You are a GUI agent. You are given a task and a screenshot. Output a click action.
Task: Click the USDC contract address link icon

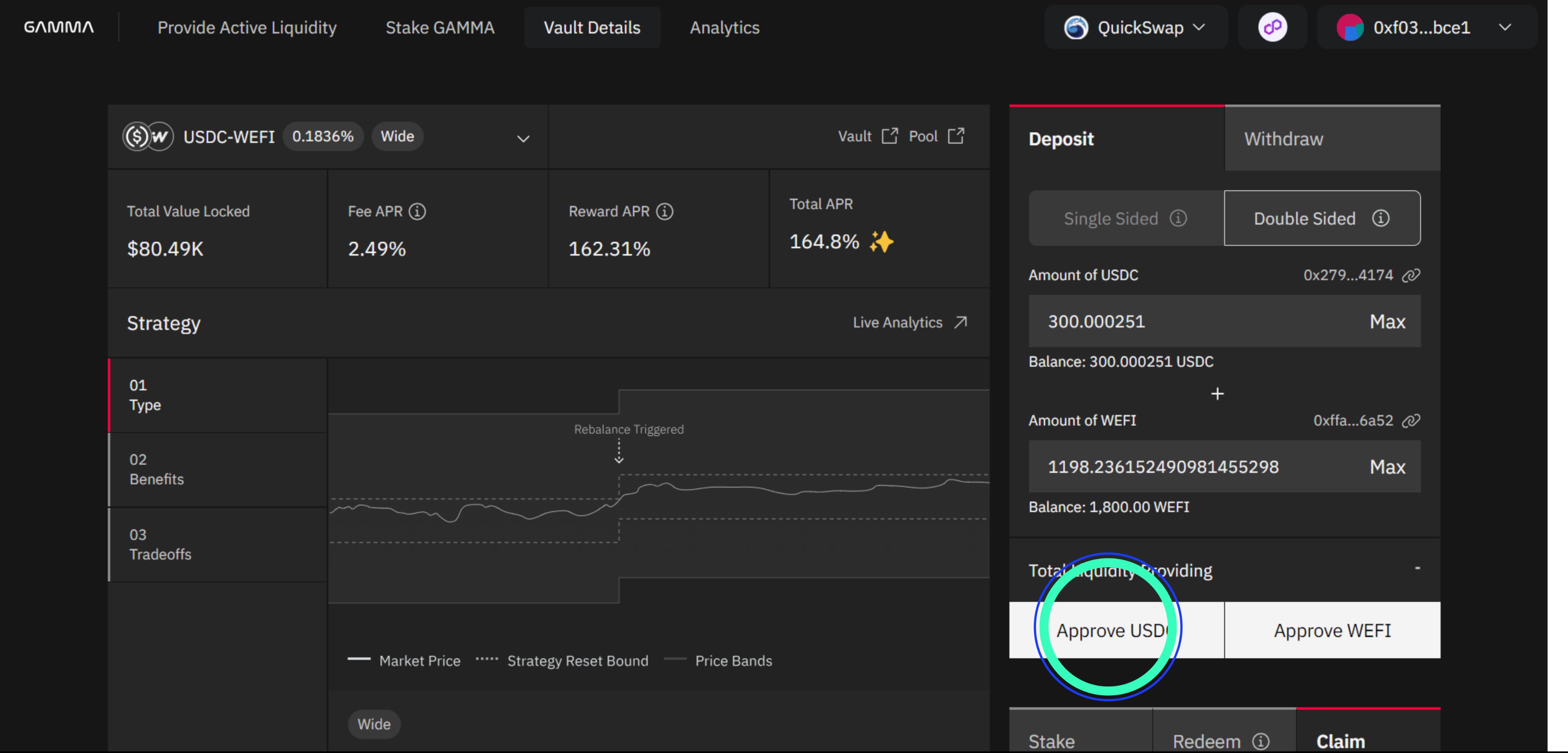pos(1411,275)
